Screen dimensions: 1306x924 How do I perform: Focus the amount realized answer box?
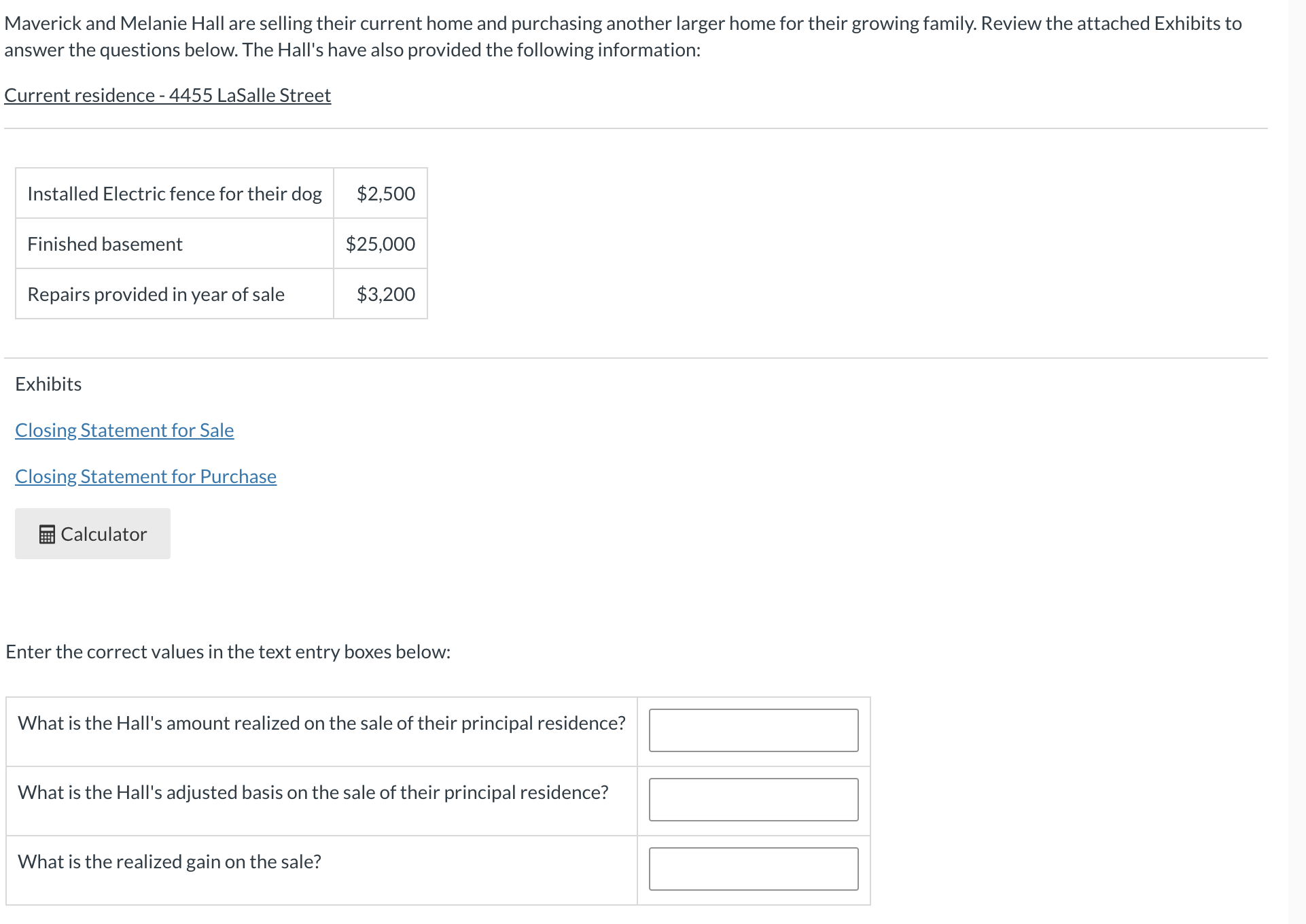point(754,730)
